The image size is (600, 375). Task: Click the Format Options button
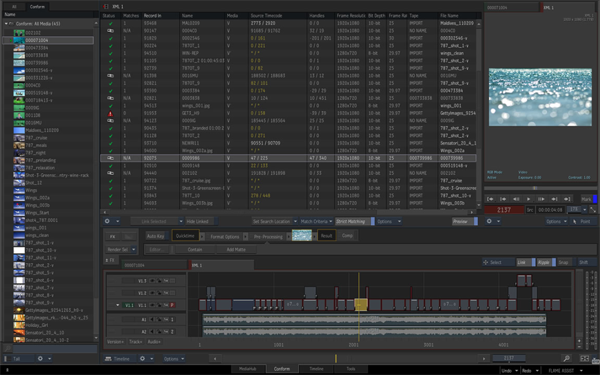point(225,237)
